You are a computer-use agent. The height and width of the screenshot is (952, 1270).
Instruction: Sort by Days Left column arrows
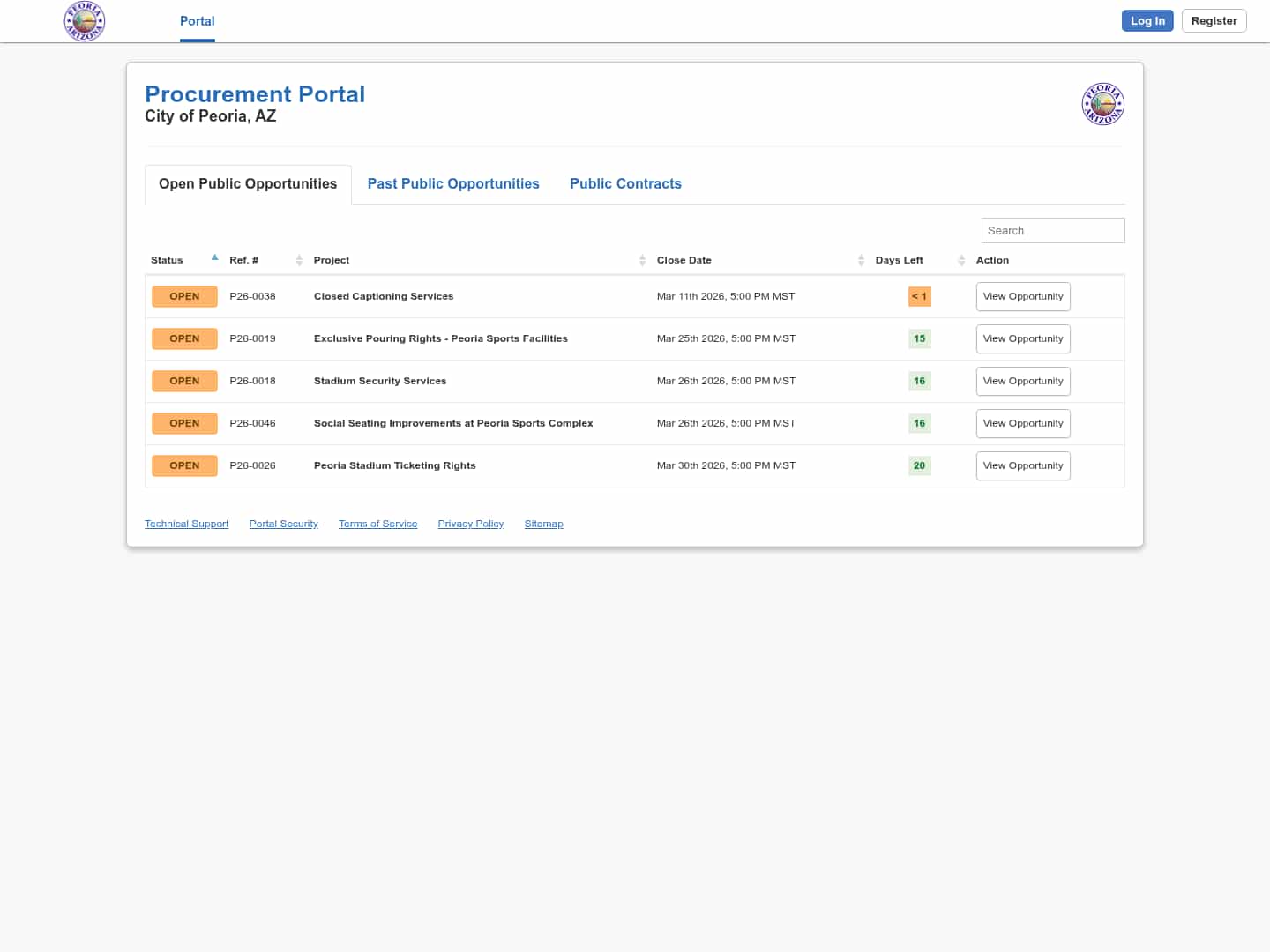pos(961,260)
